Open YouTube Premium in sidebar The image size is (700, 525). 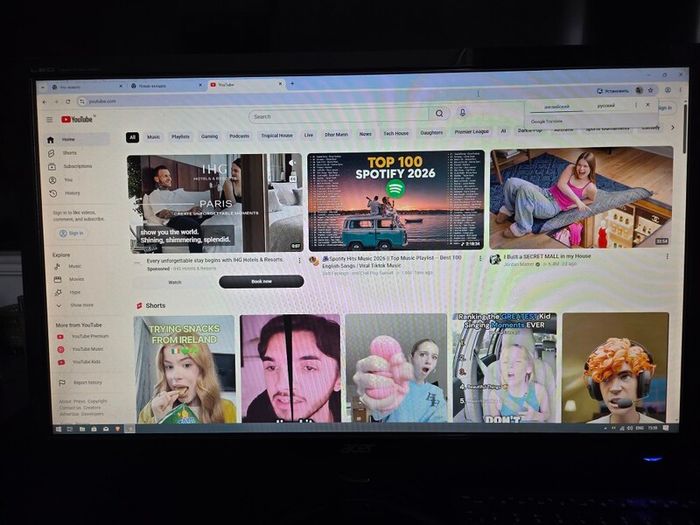83,336
